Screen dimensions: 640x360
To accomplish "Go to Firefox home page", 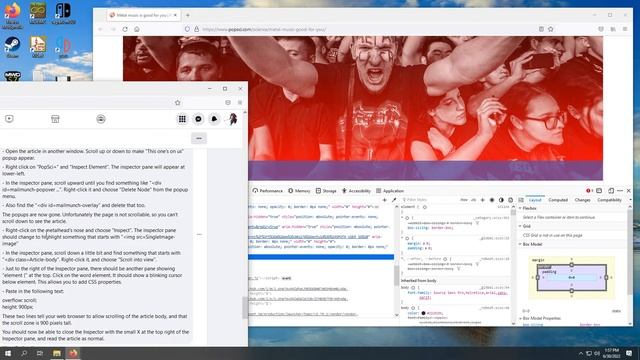I will coord(137,29).
